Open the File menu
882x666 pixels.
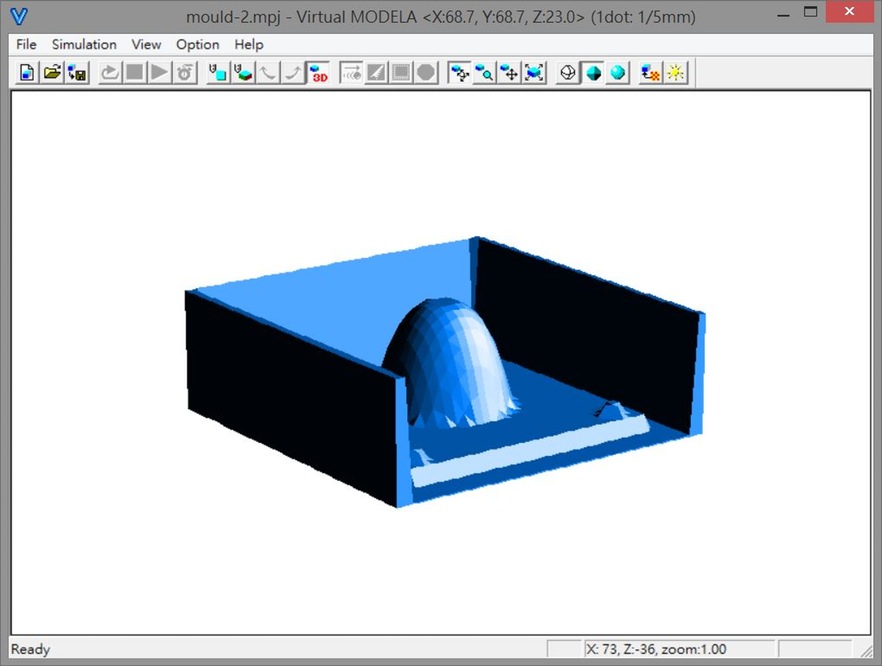click(x=26, y=44)
